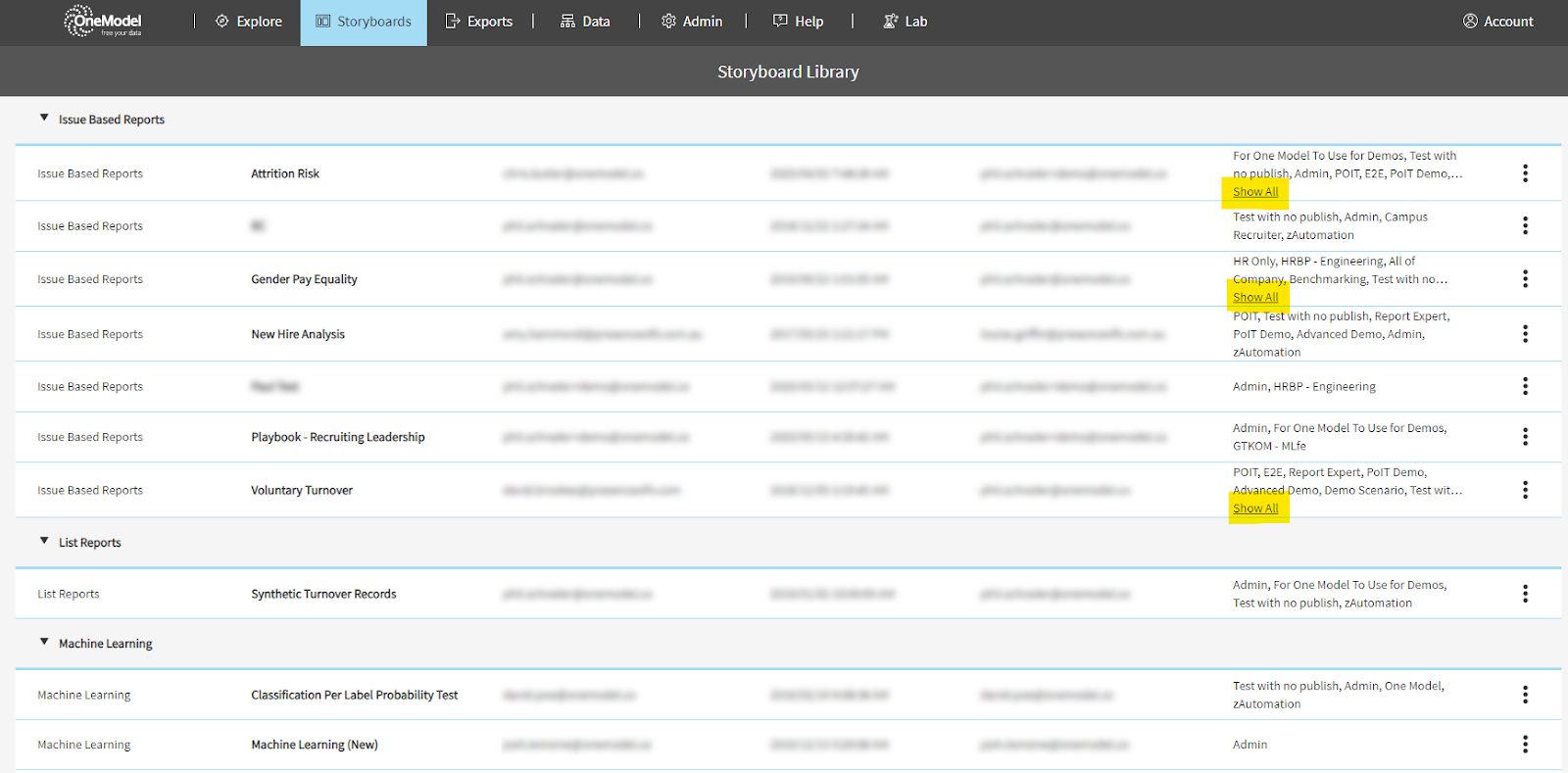
Task: Open more options for Voluntary Turnover
Action: coord(1525,490)
